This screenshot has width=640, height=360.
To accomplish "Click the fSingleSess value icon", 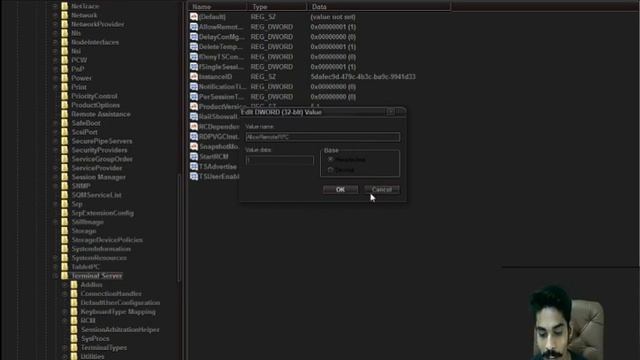I will 194,67.
